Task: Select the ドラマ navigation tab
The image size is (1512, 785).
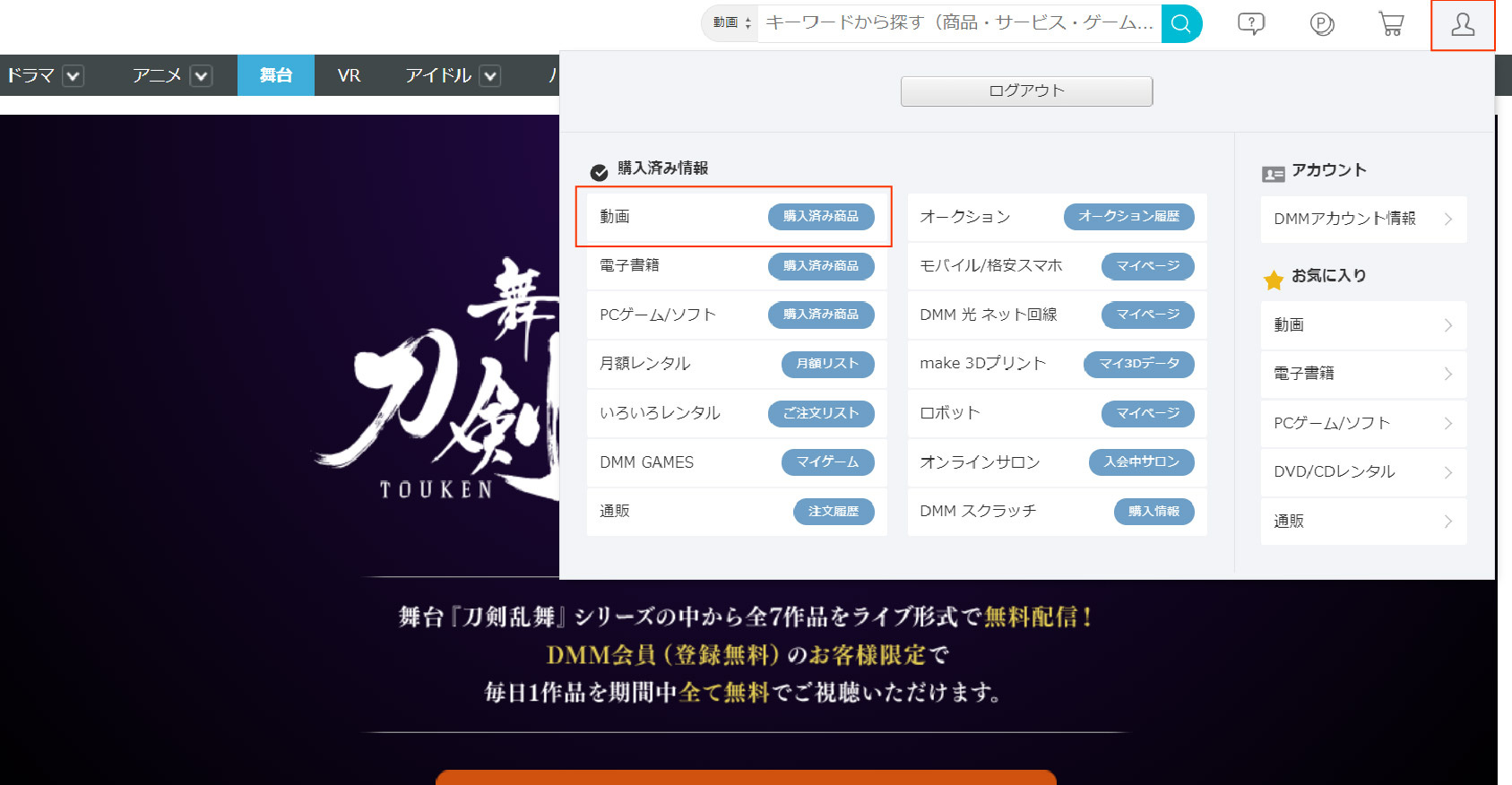Action: point(31,75)
